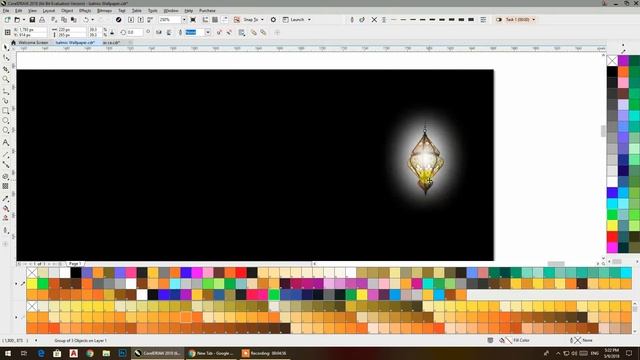Open the Window menu
Image resolution: width=640 pixels, height=360 pixels.
pyautogui.click(x=171, y=11)
